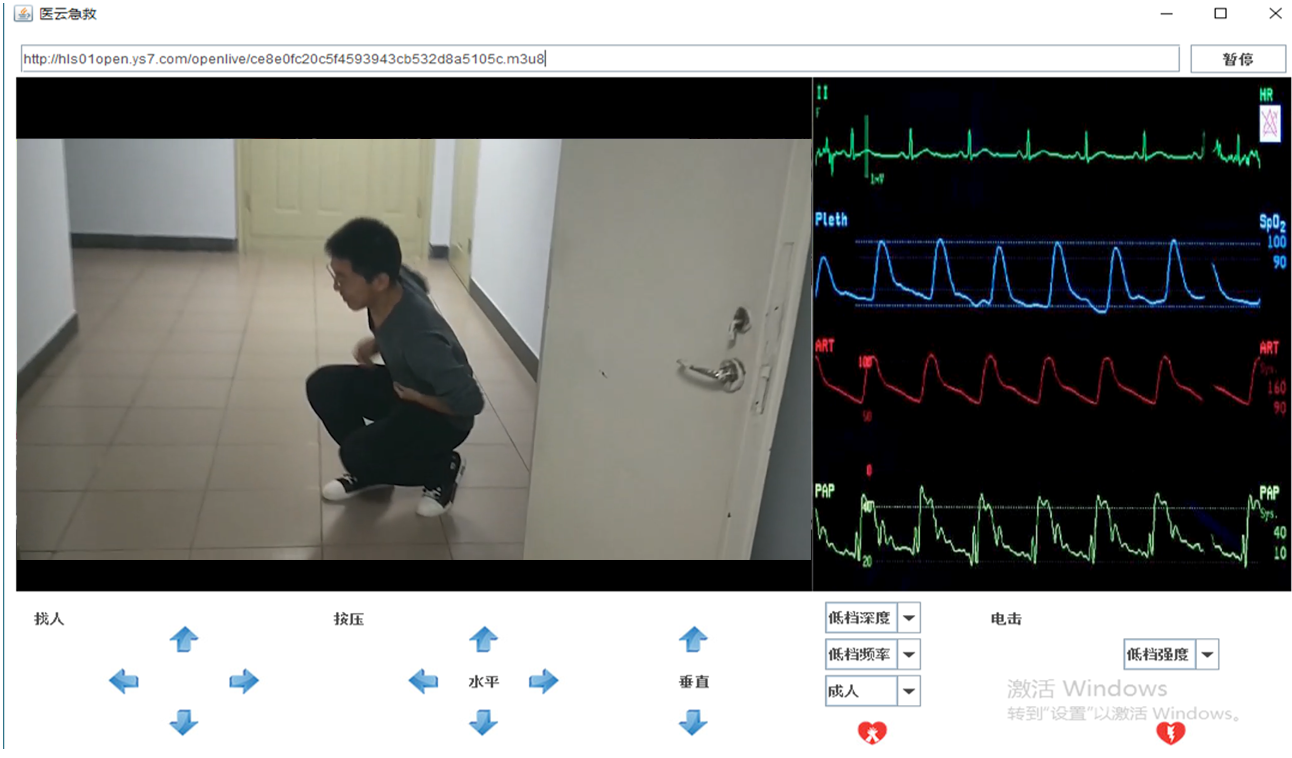The image size is (1292, 758).
Task: Expand the 低档强度 shock intensity dropdown
Action: coord(1207,655)
